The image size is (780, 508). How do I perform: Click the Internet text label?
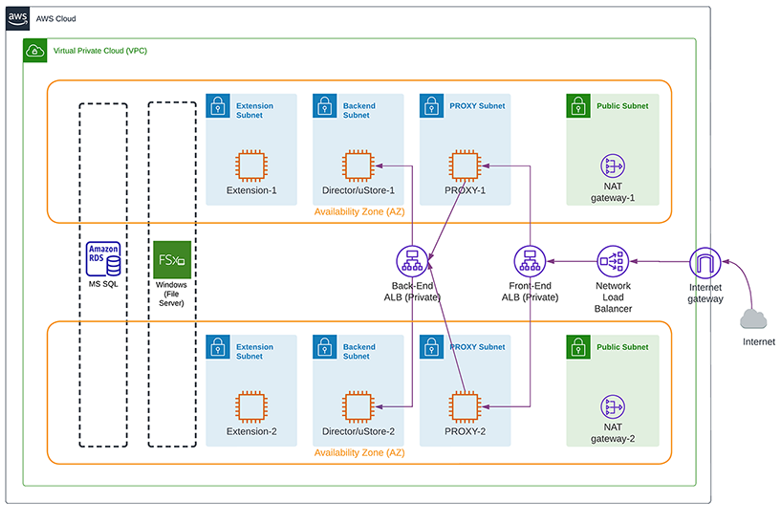click(759, 342)
